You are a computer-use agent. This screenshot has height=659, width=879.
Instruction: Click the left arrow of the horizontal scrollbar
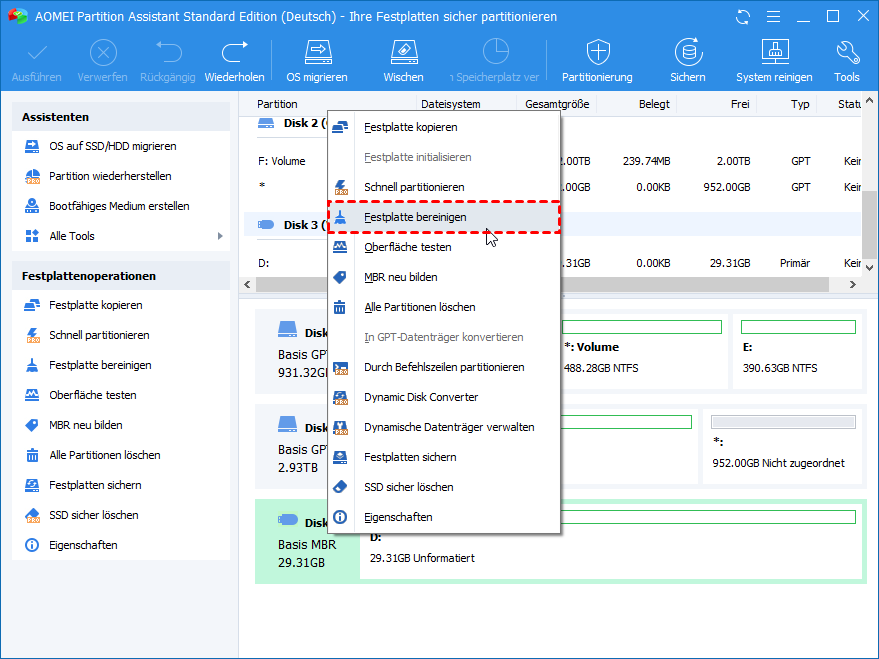click(248, 285)
